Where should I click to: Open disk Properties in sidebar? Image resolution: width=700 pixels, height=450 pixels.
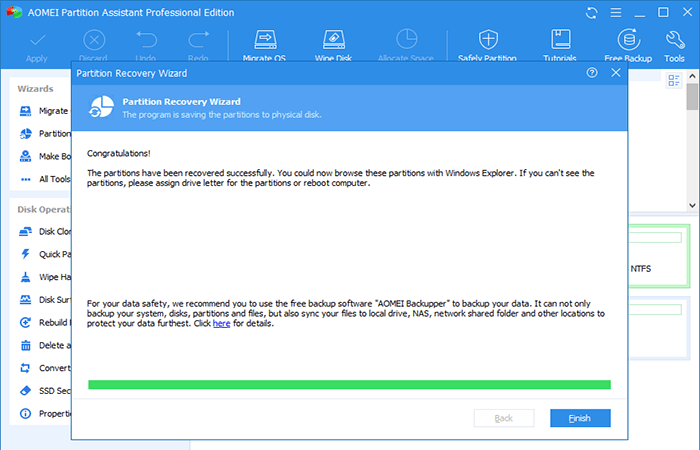[44, 413]
